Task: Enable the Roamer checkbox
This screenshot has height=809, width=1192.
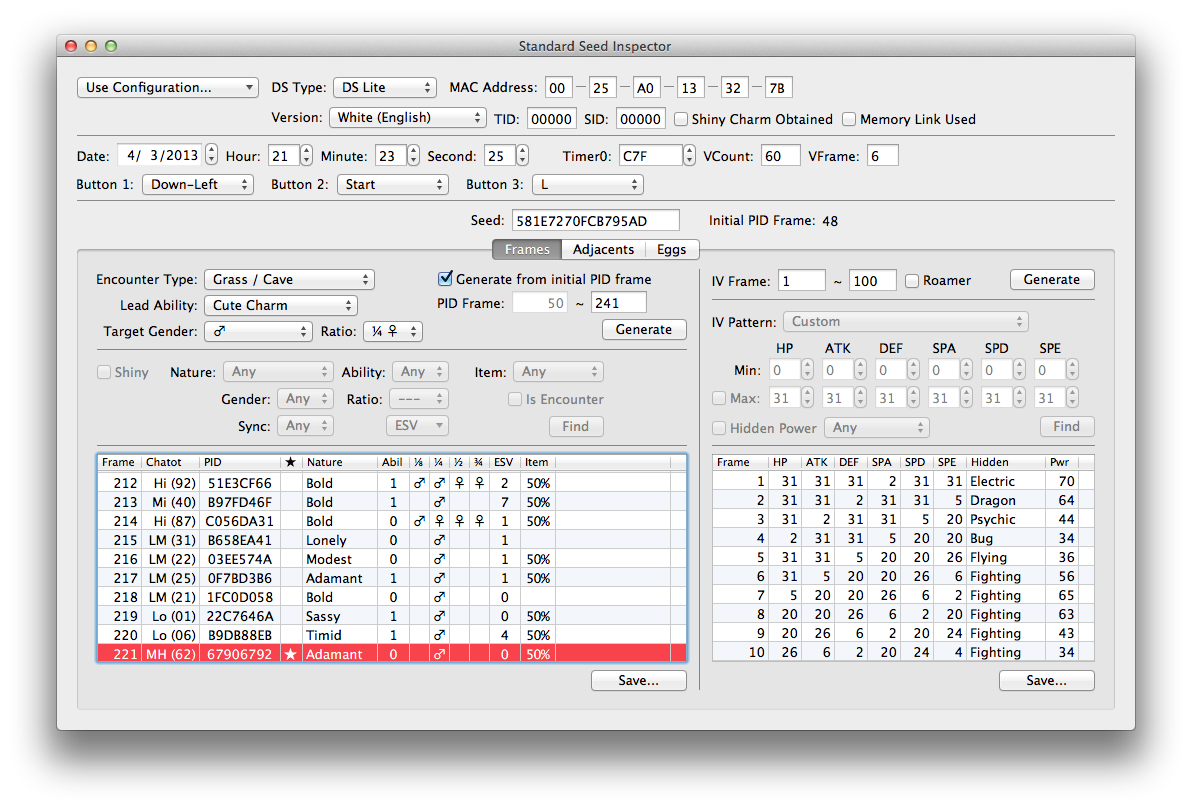Action: 912,281
